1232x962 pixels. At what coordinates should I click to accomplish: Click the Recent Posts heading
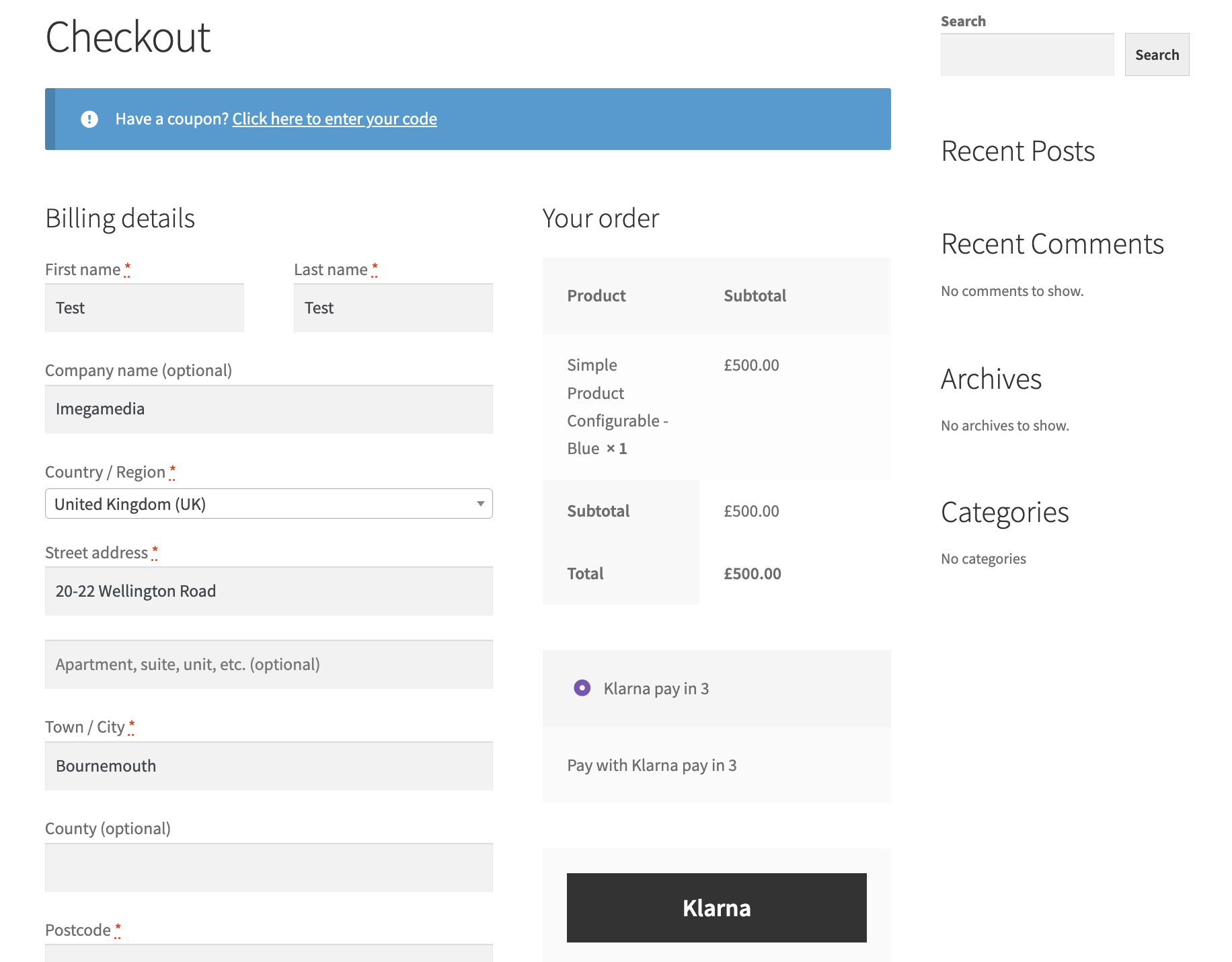click(1017, 151)
